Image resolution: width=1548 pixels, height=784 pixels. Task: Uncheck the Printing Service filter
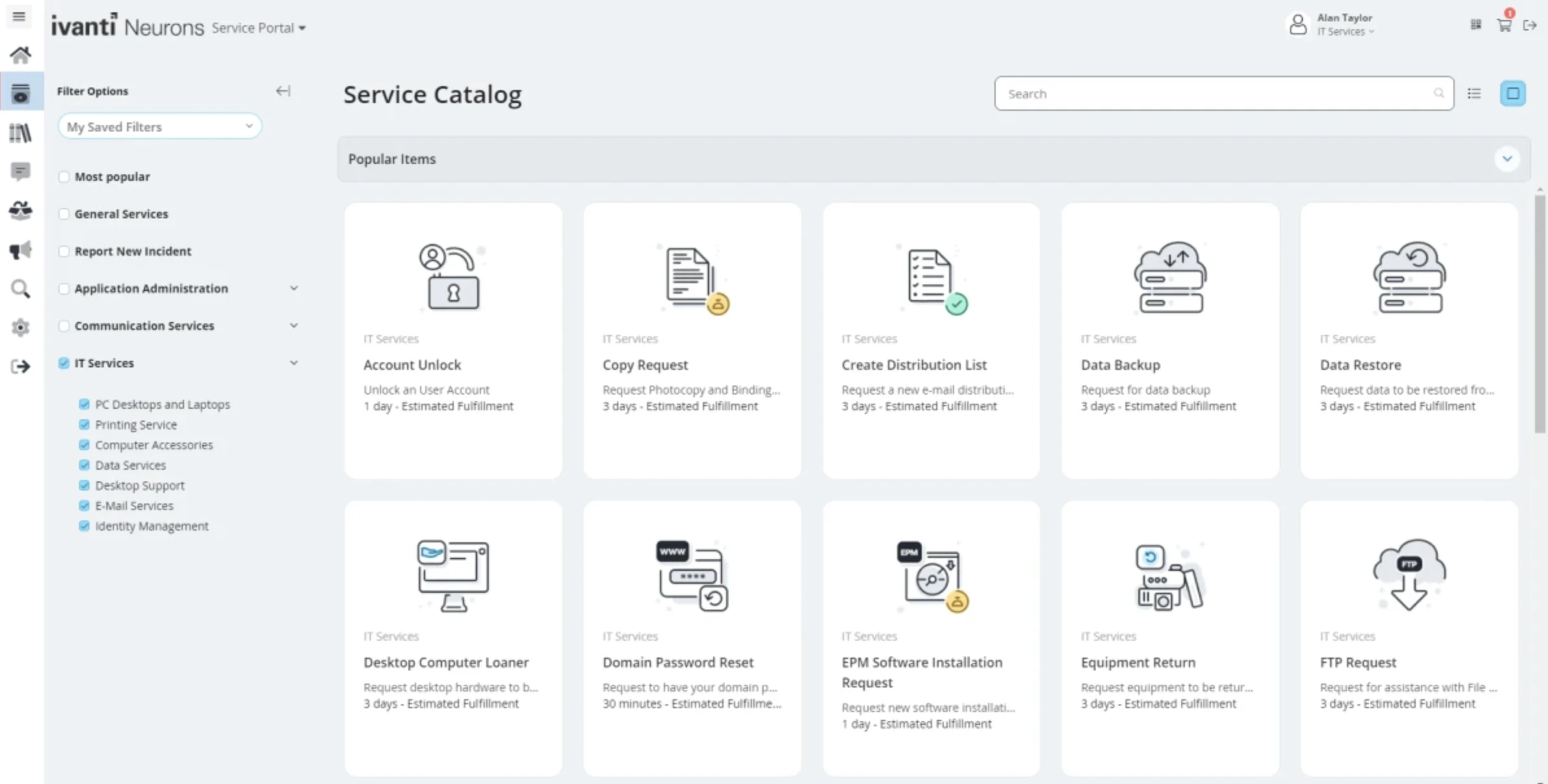pos(84,424)
